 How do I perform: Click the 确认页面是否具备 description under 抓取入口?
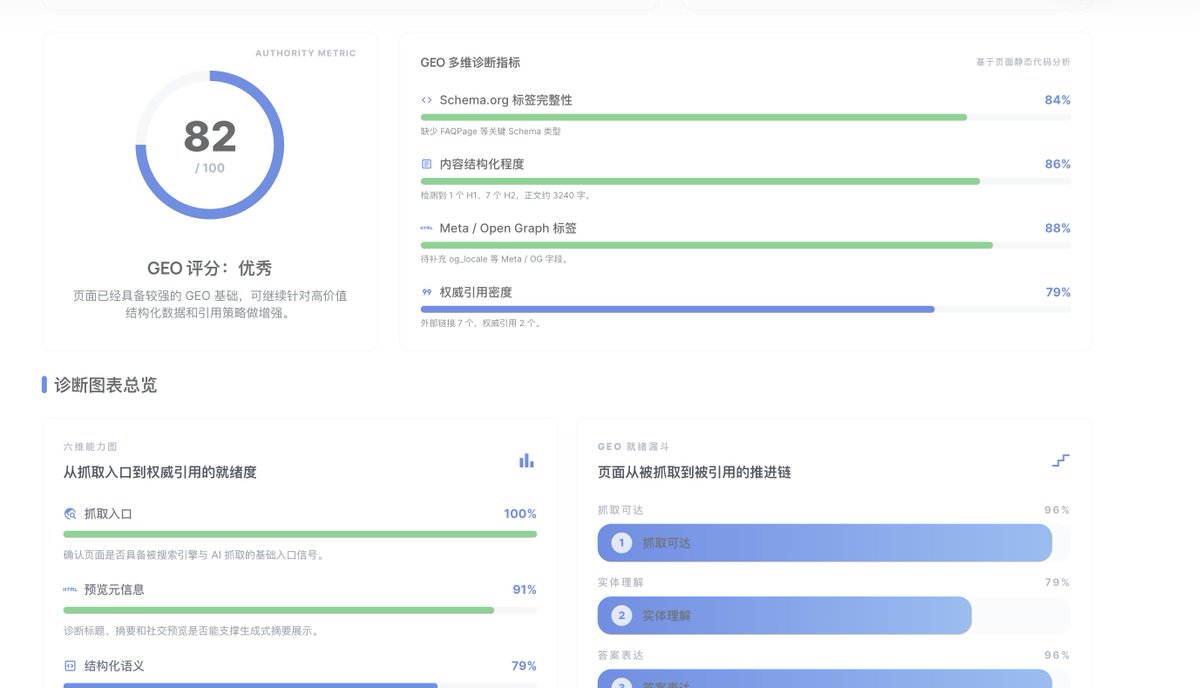193,555
